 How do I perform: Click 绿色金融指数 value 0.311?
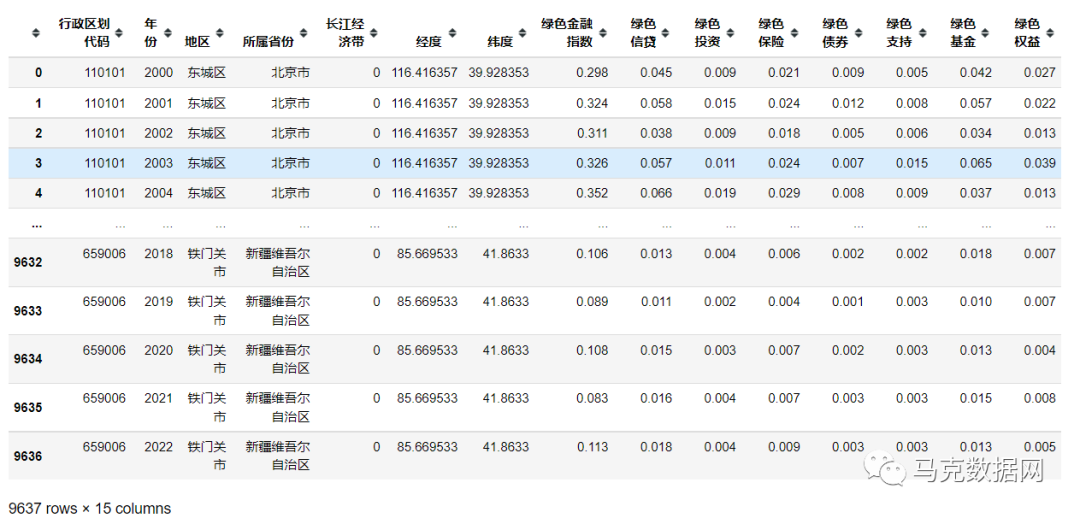point(592,133)
